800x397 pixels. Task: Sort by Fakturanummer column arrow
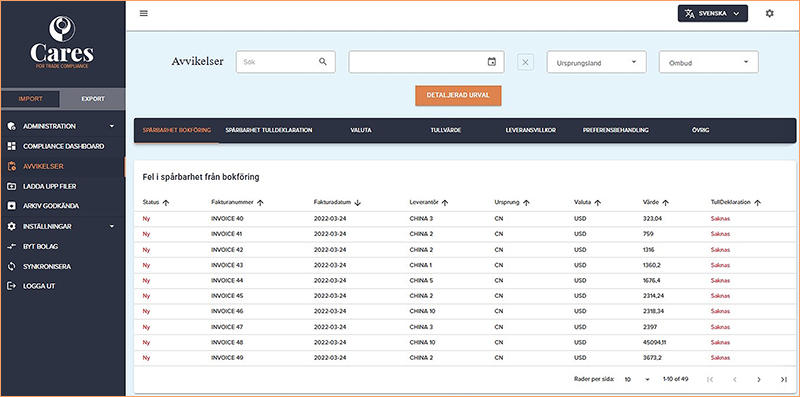click(260, 203)
